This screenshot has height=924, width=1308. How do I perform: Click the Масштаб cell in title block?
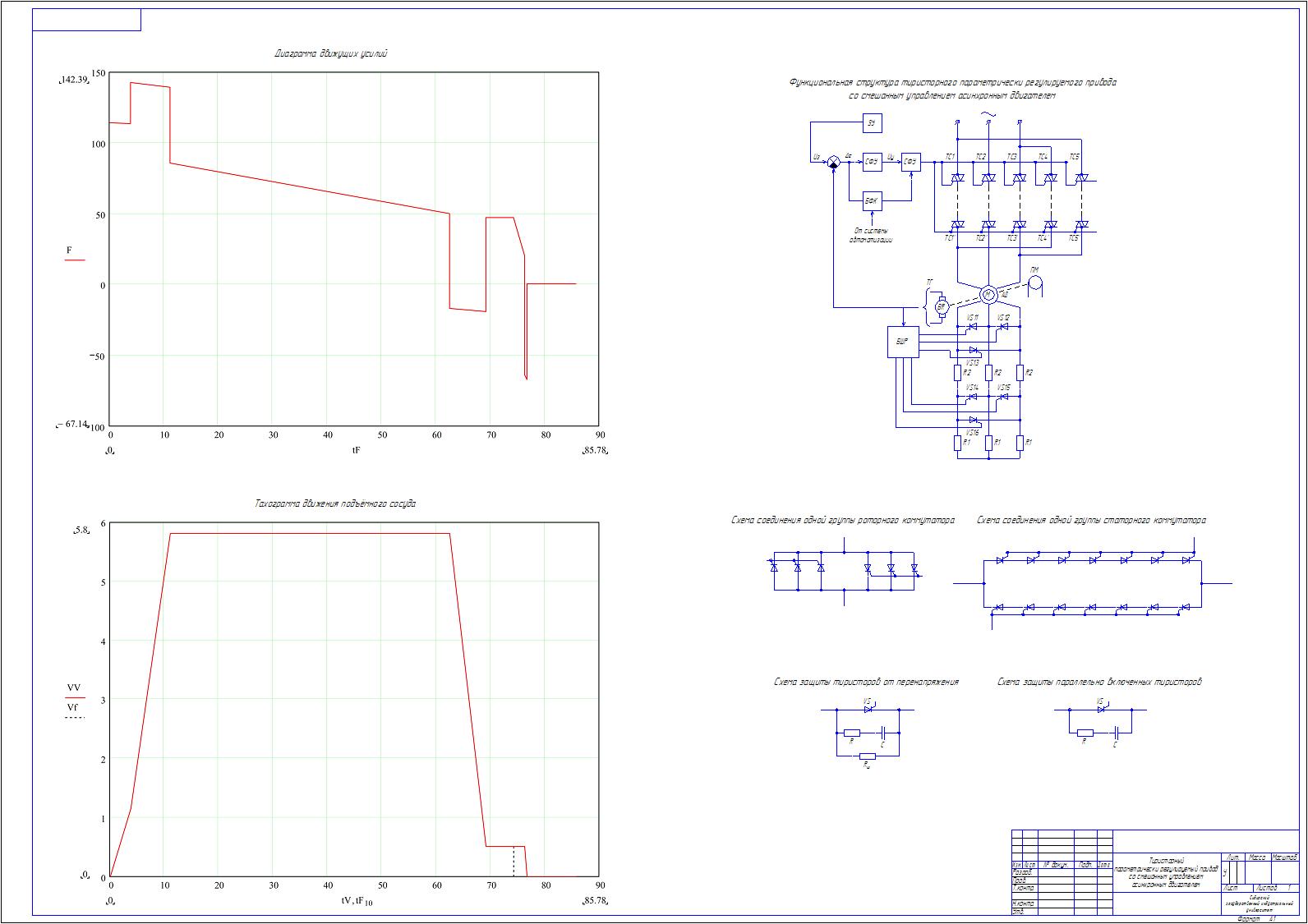[x=1285, y=857]
